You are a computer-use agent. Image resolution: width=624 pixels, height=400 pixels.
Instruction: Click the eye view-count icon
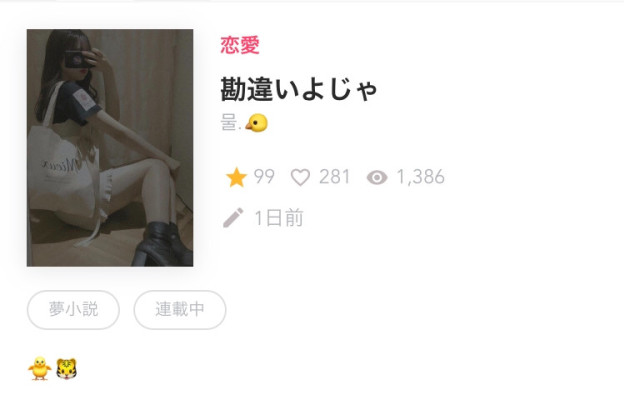coord(377,178)
